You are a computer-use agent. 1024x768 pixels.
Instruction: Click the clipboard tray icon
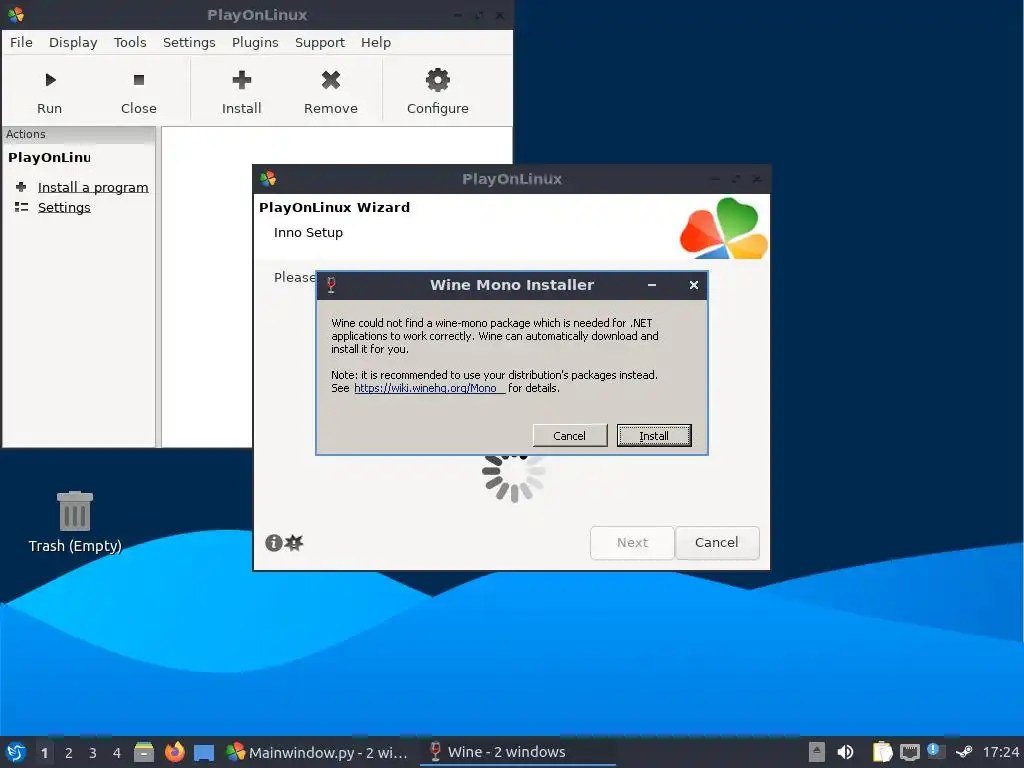(882, 752)
